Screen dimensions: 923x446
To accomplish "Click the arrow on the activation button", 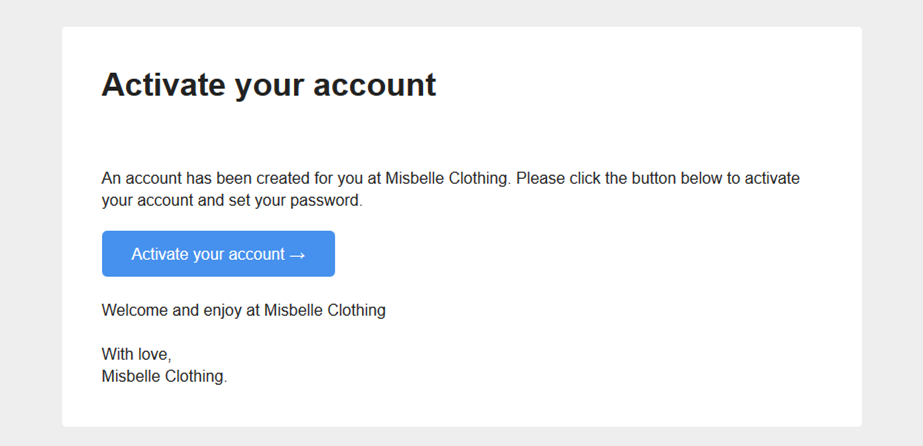I will pos(297,255).
